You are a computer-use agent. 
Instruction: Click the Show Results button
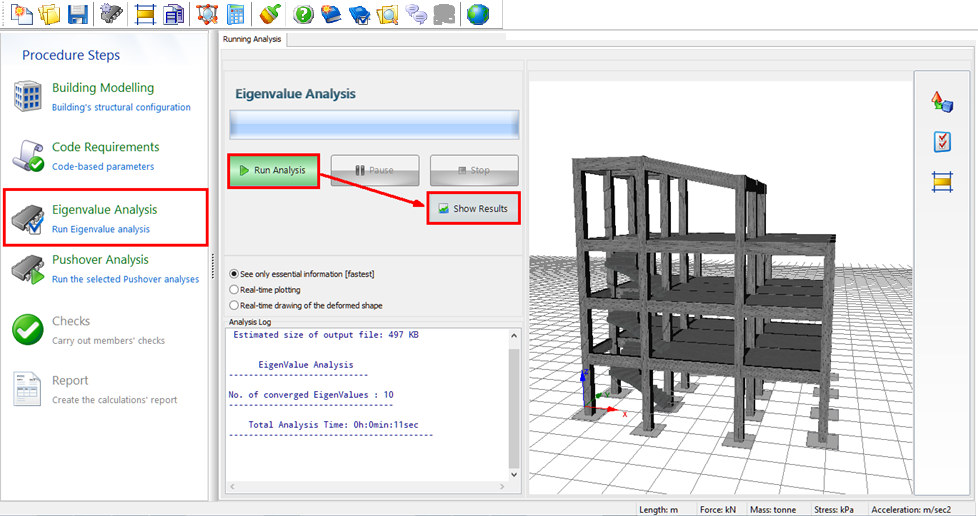click(x=473, y=208)
